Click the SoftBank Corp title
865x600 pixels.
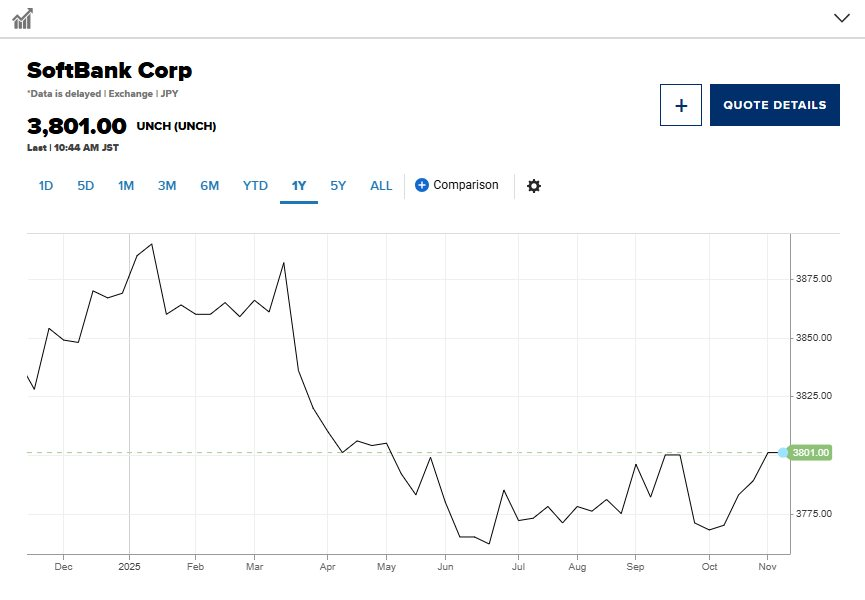point(109,71)
